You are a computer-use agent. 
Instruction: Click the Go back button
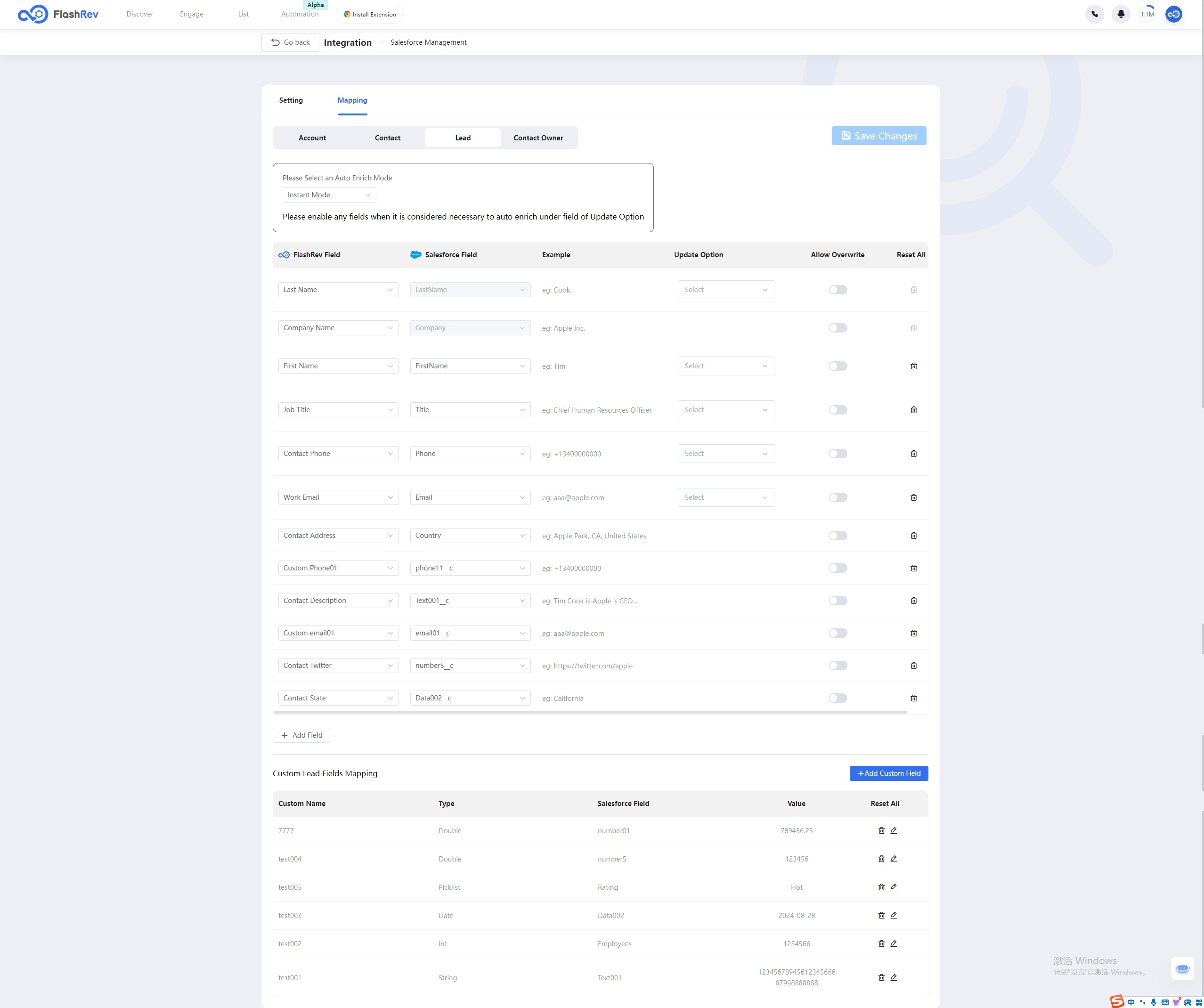tap(290, 42)
